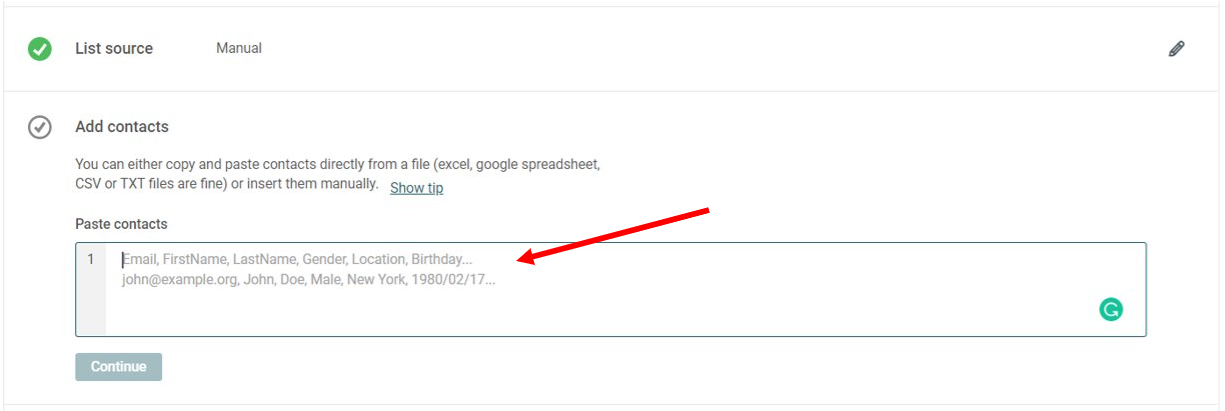Click the disabled Continue button

(118, 367)
